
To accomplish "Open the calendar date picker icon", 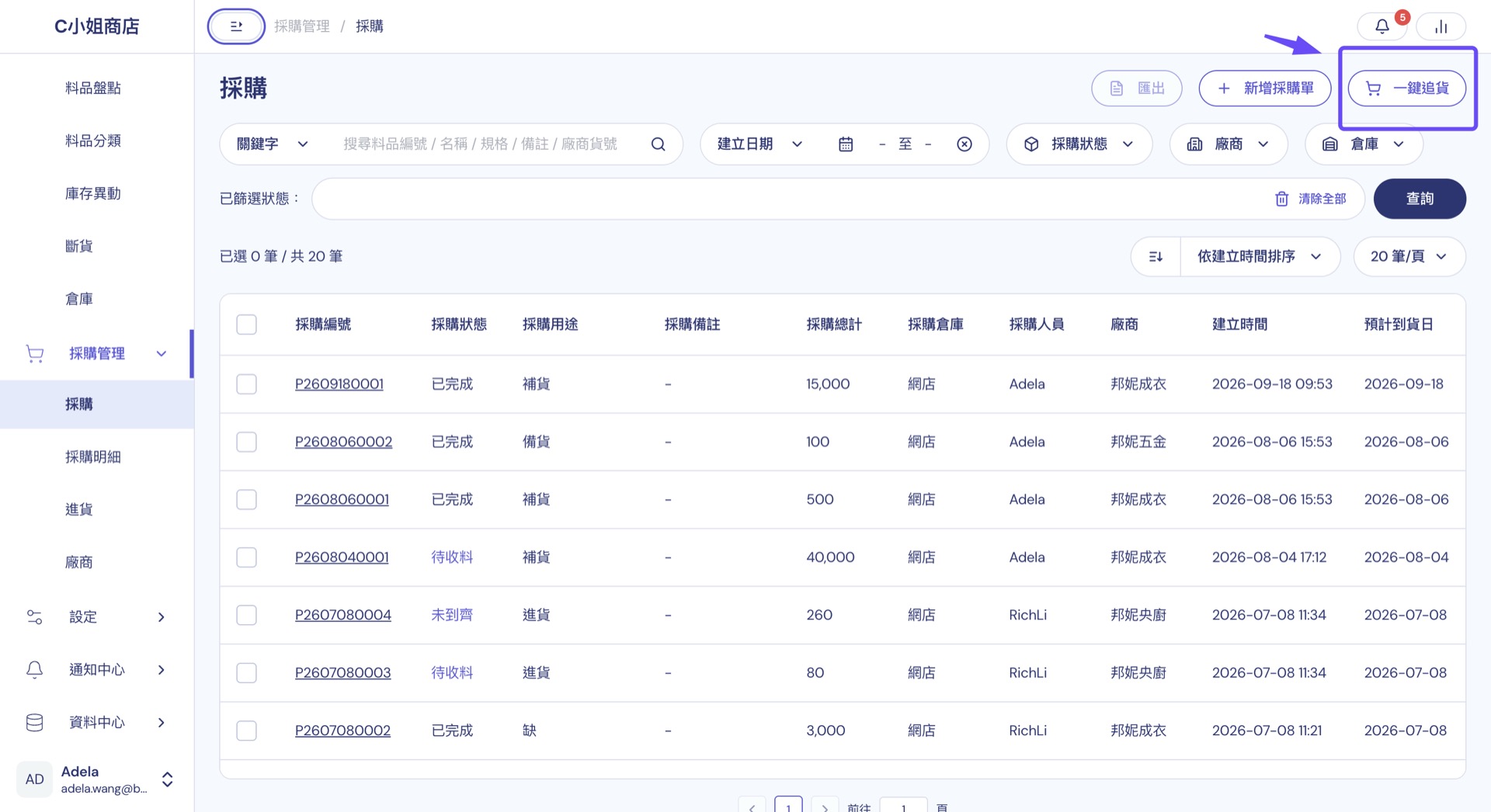I will click(846, 144).
